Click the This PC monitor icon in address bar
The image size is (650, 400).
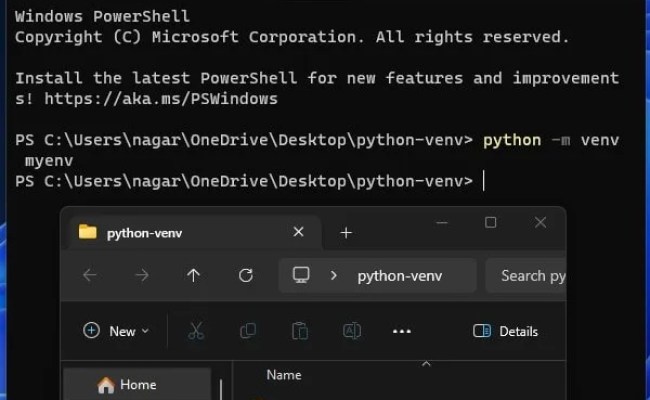(x=301, y=275)
